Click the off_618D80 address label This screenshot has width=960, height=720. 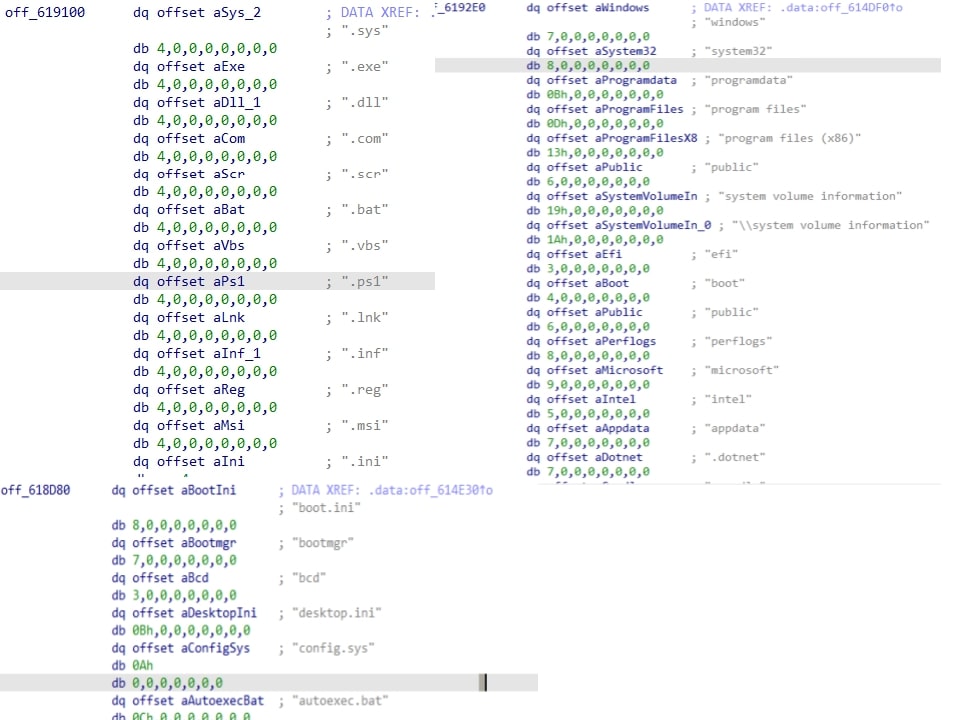(36, 490)
